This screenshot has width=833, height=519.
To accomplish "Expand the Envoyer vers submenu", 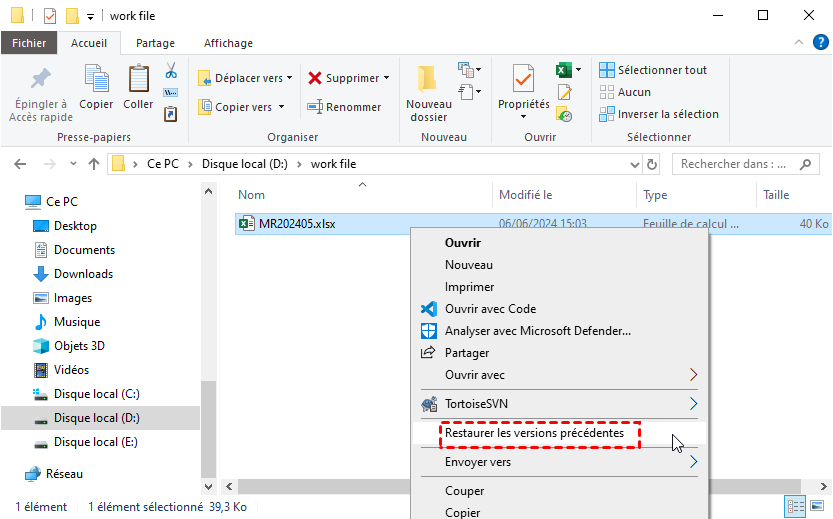I will click(560, 462).
